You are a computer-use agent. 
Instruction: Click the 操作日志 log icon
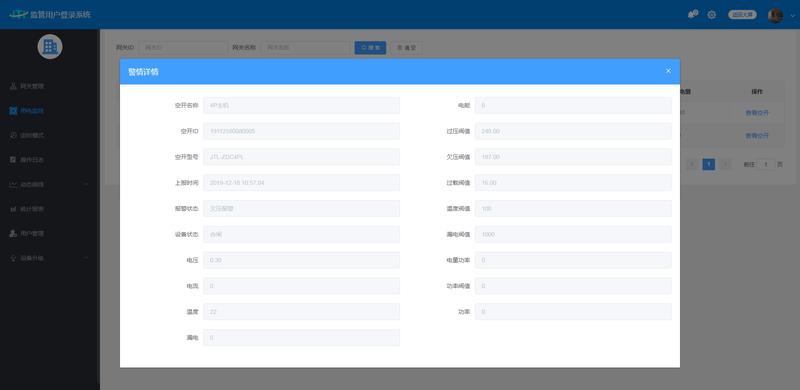pyautogui.click(x=13, y=160)
